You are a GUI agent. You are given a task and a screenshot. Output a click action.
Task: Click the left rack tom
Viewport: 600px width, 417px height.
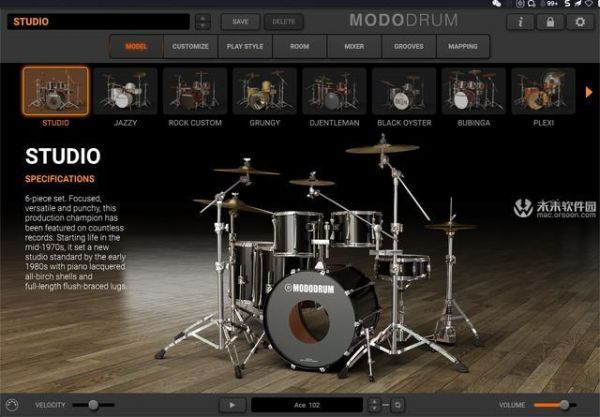pos(297,233)
